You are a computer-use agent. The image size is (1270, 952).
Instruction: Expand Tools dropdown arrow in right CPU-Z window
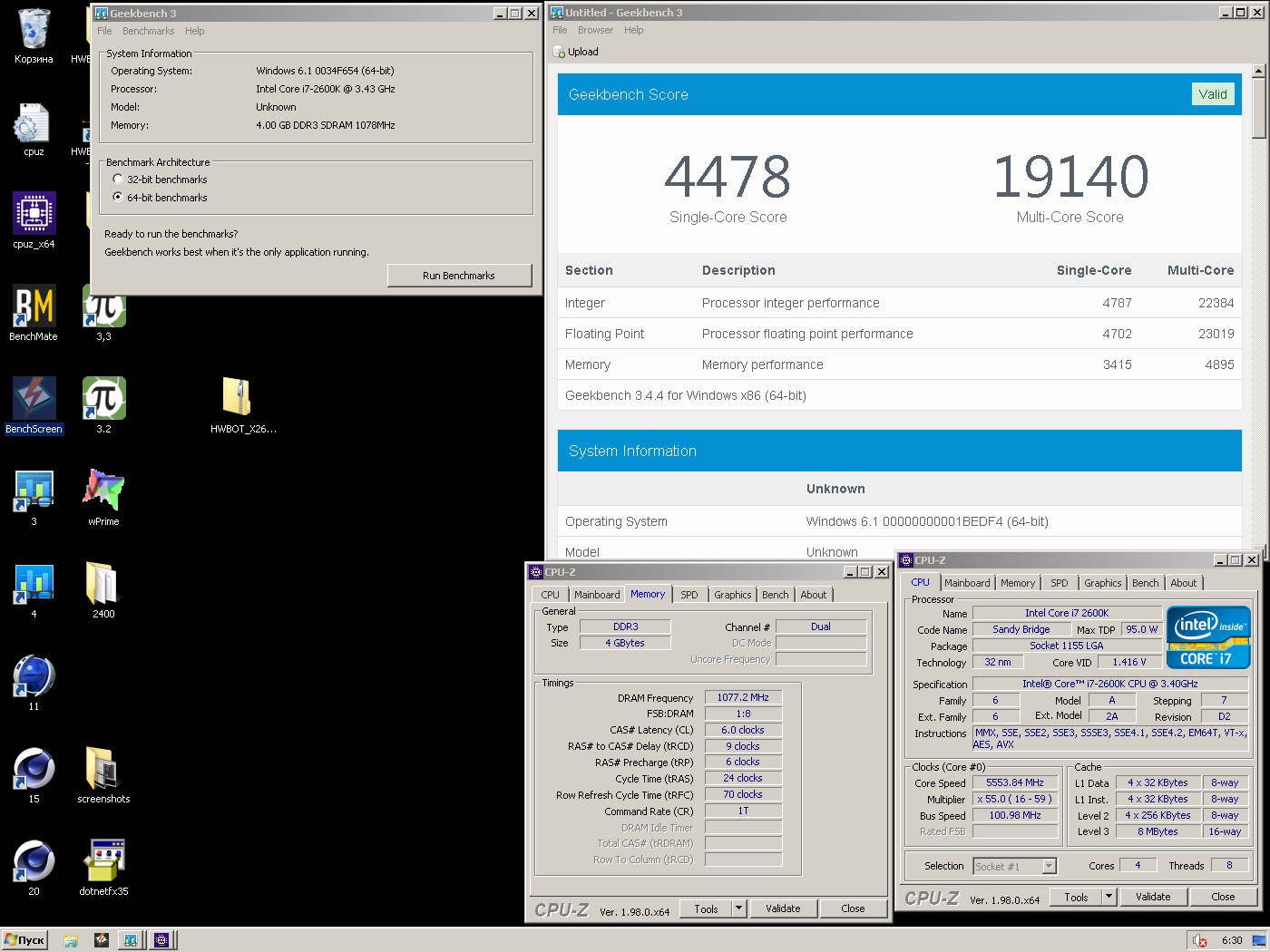1109,897
